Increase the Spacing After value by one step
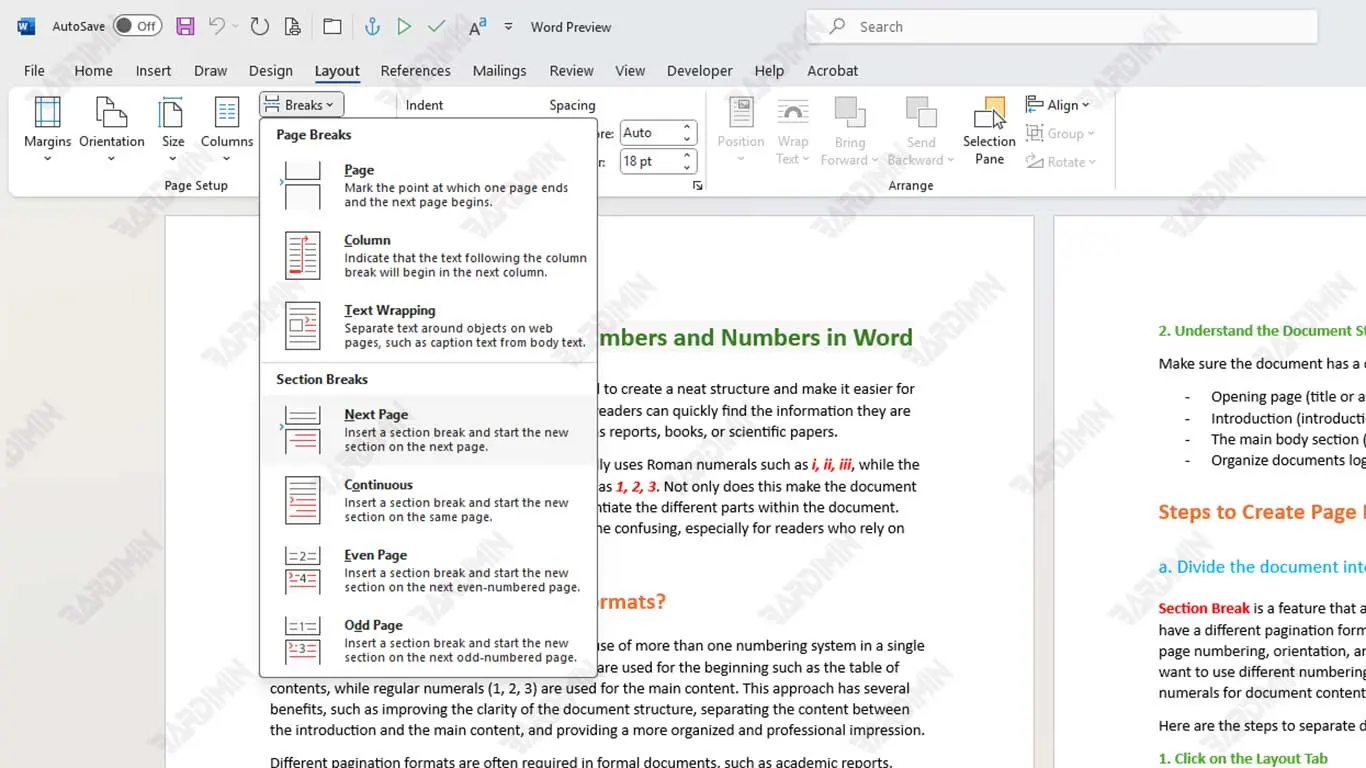This screenshot has height=768, width=1366. (687, 156)
